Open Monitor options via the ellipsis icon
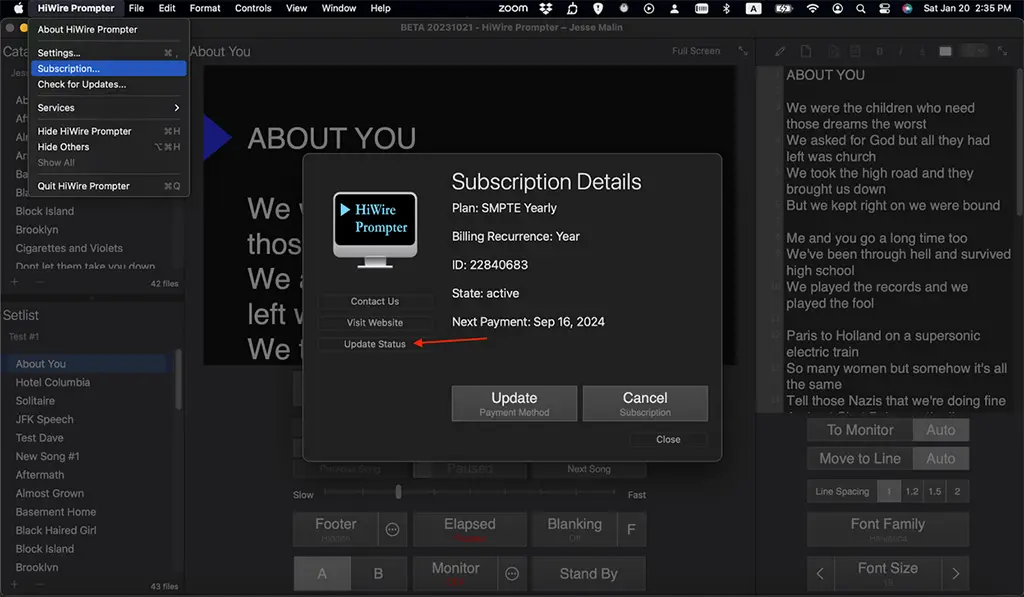The height and width of the screenshot is (597, 1024). (512, 573)
